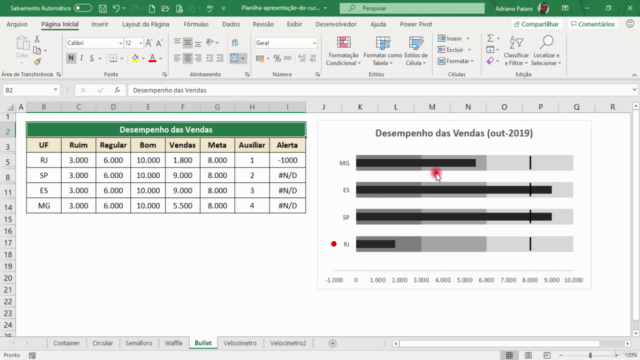Click the Decrease Font Size icon
This screenshot has height=360, width=640.
pos(160,43)
